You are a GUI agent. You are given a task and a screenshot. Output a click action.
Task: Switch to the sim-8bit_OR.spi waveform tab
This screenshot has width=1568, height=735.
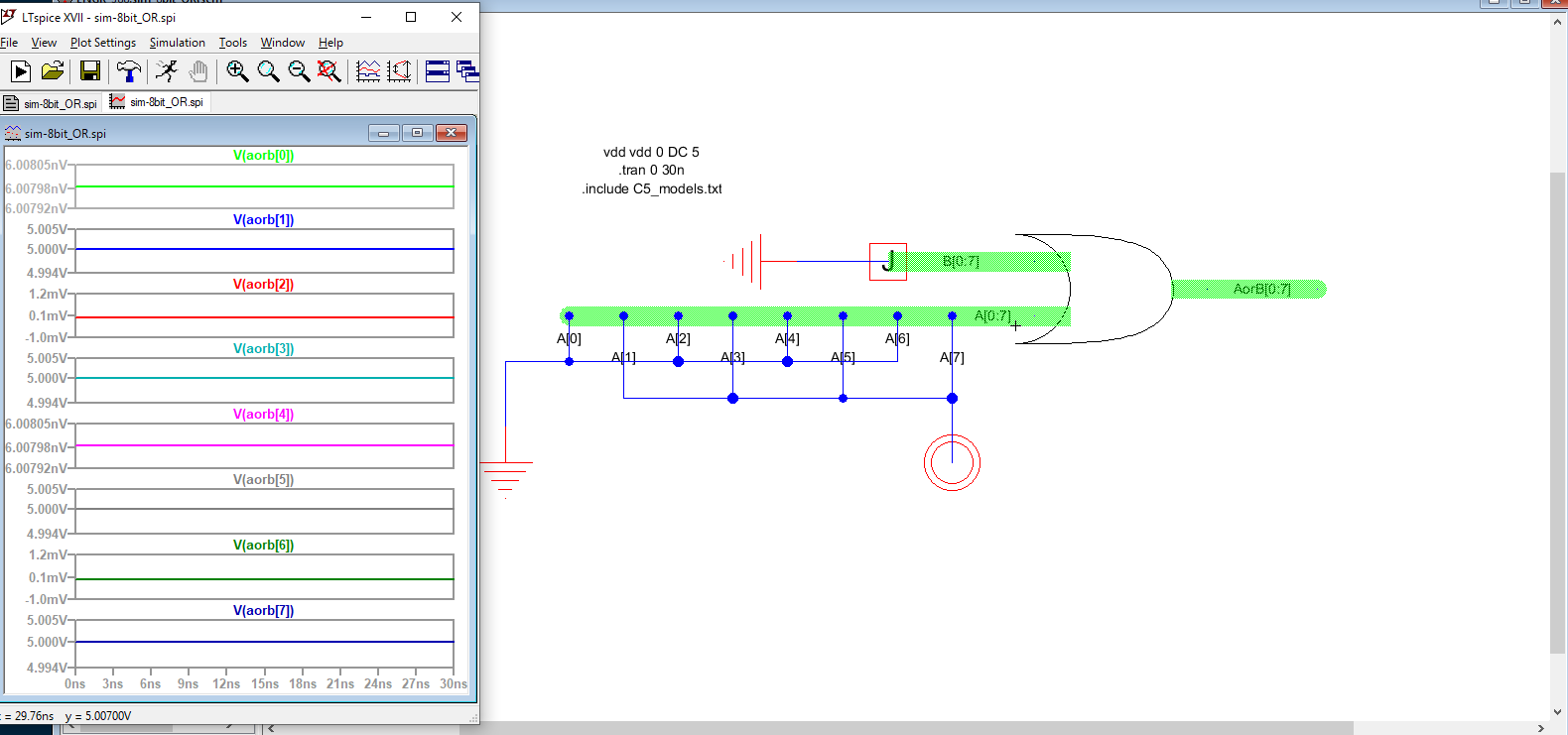(157, 102)
